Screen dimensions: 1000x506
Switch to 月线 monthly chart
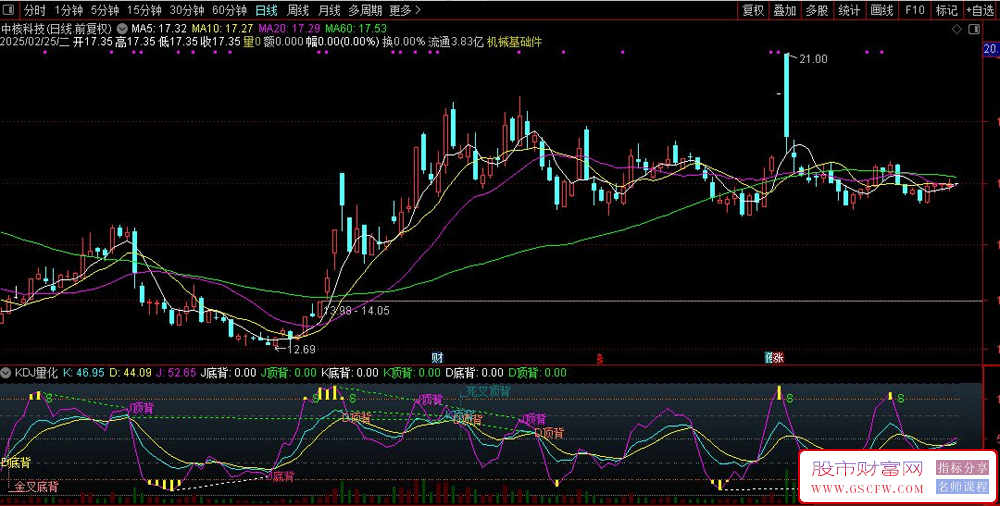(329, 10)
